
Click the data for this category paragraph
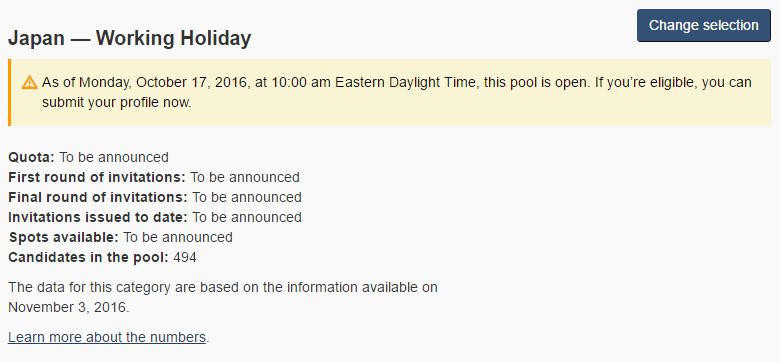(223, 297)
